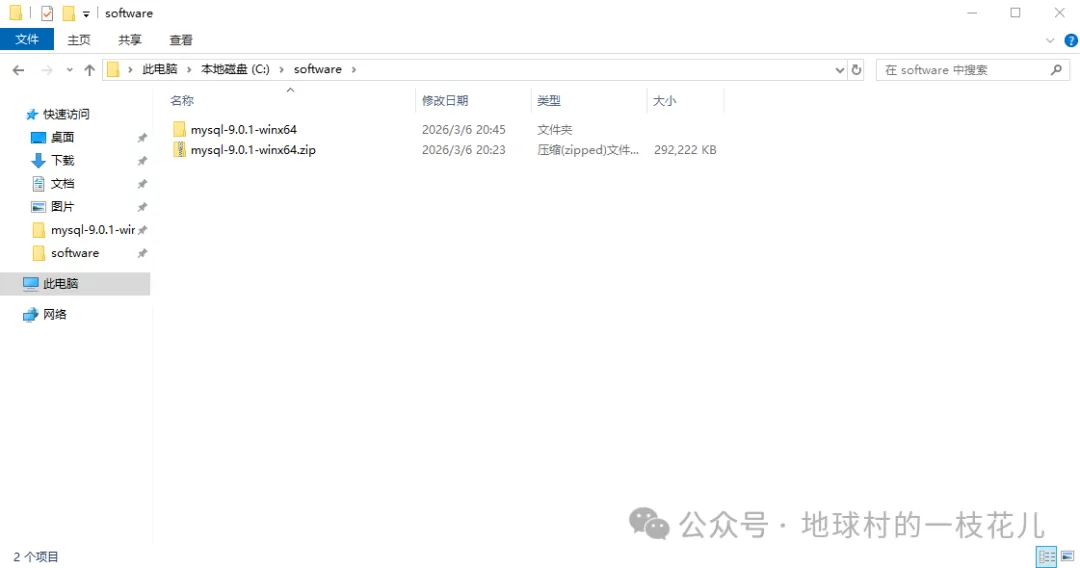Click software breadcrumb in address bar

(318, 69)
